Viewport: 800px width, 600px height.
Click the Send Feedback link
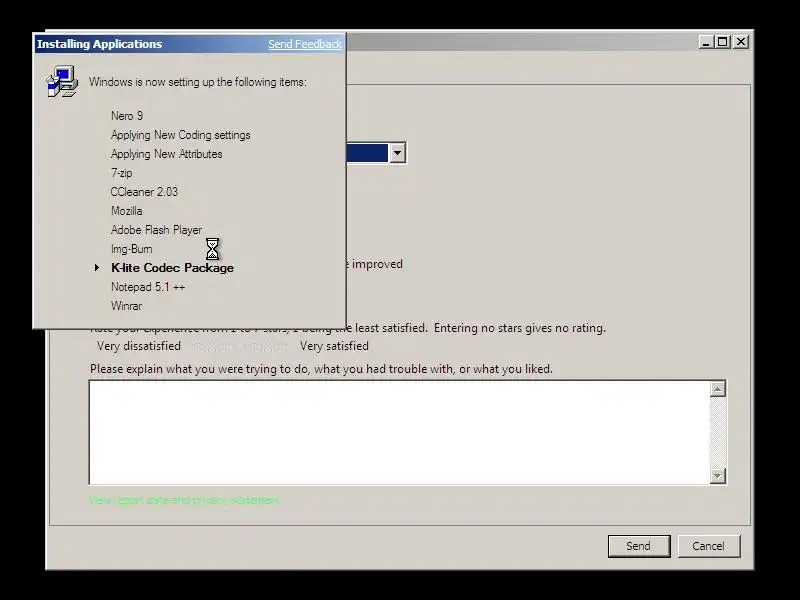coord(305,44)
